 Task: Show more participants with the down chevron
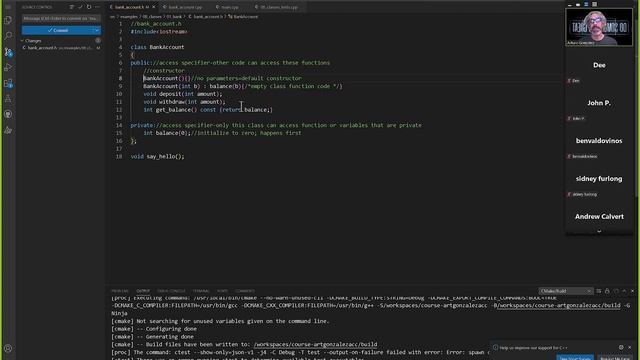click(x=599, y=231)
